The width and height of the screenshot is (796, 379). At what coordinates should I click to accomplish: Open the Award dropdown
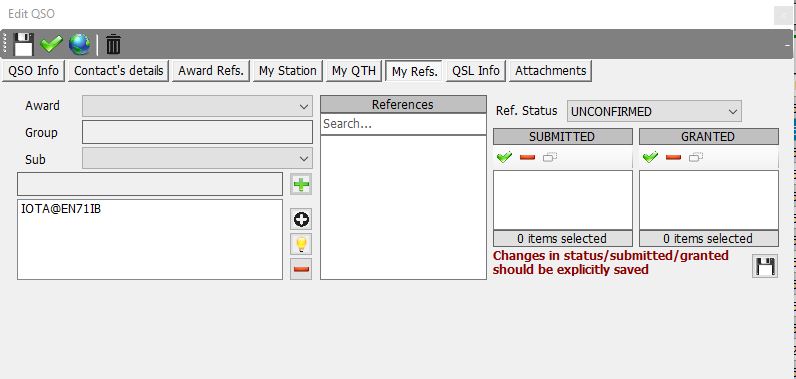(197, 106)
